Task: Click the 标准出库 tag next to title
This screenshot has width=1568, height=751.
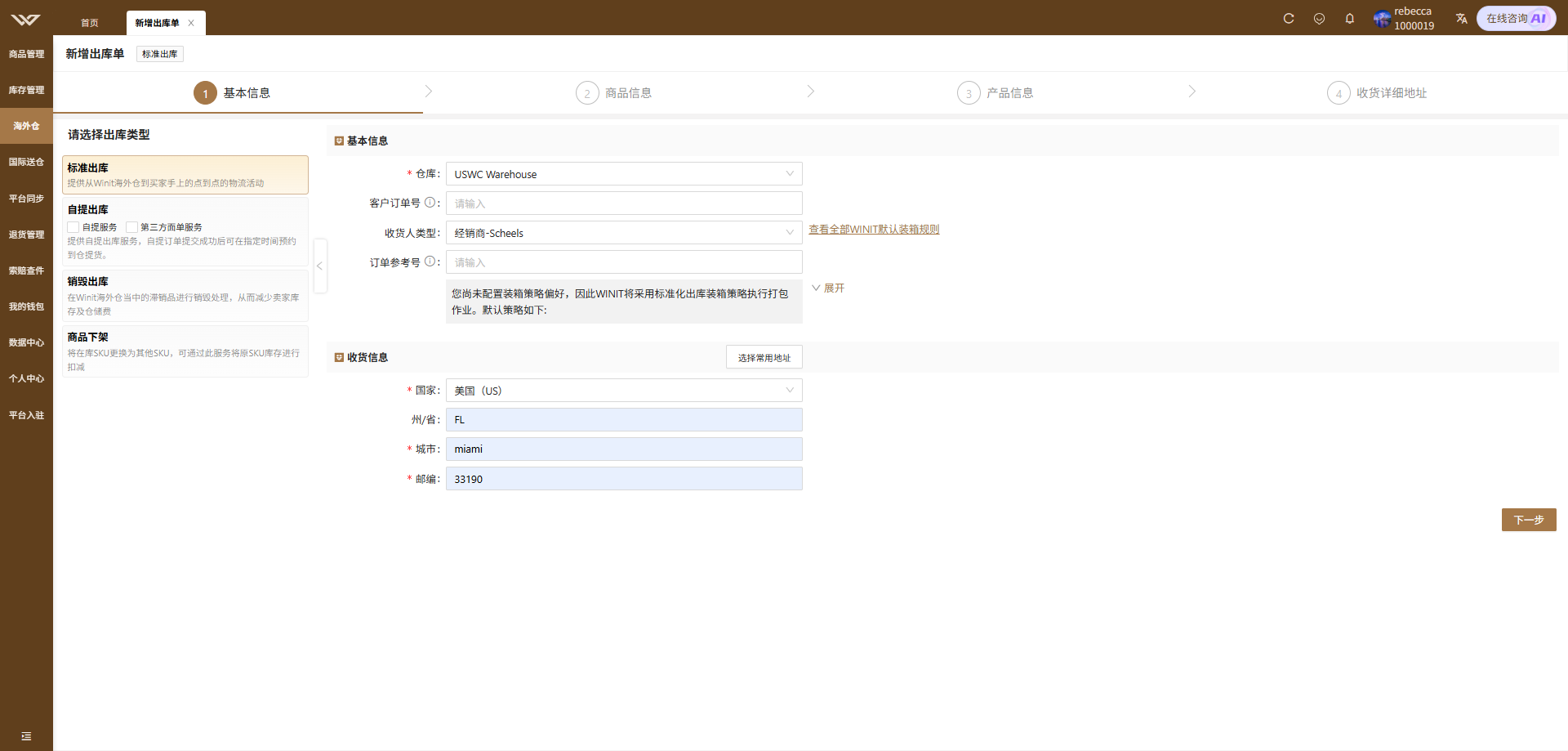Action: [160, 54]
